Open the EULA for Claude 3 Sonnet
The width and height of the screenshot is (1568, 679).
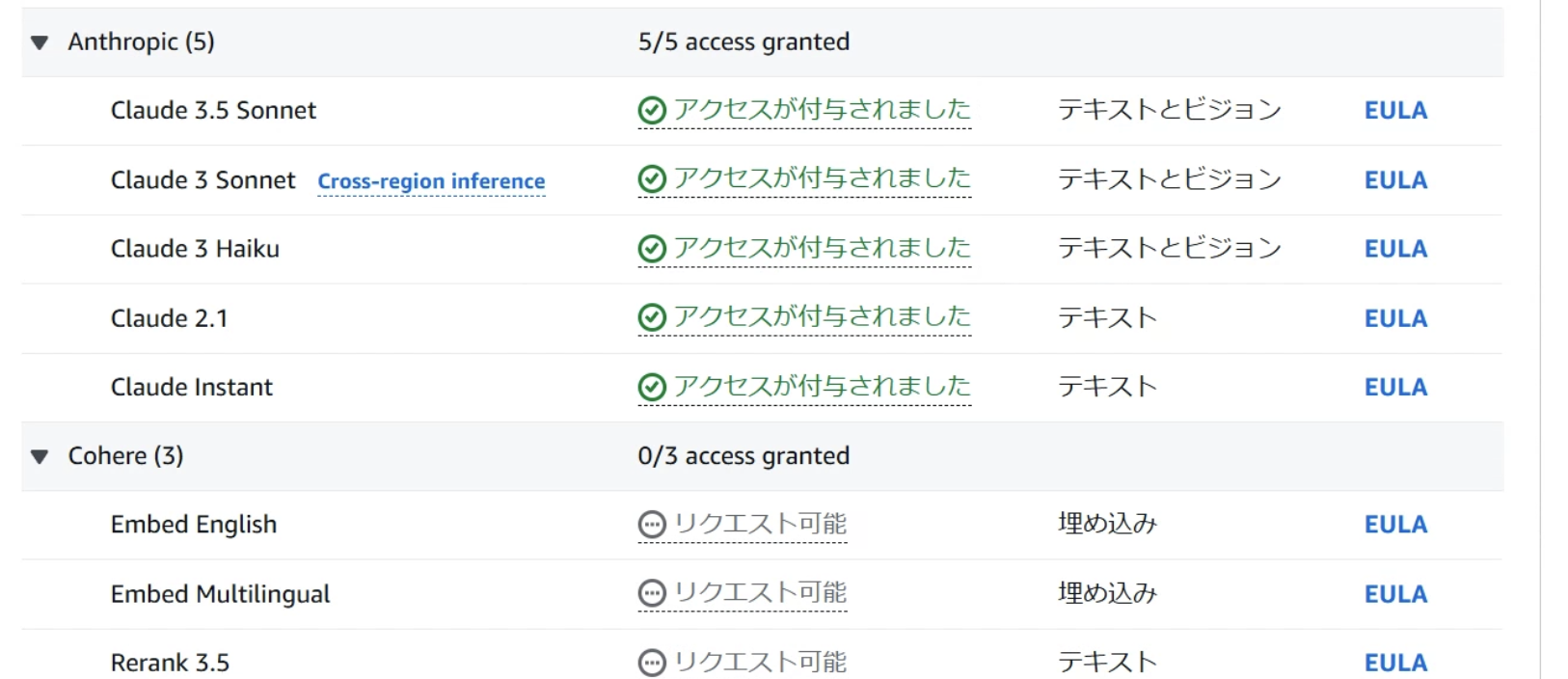tap(1395, 180)
